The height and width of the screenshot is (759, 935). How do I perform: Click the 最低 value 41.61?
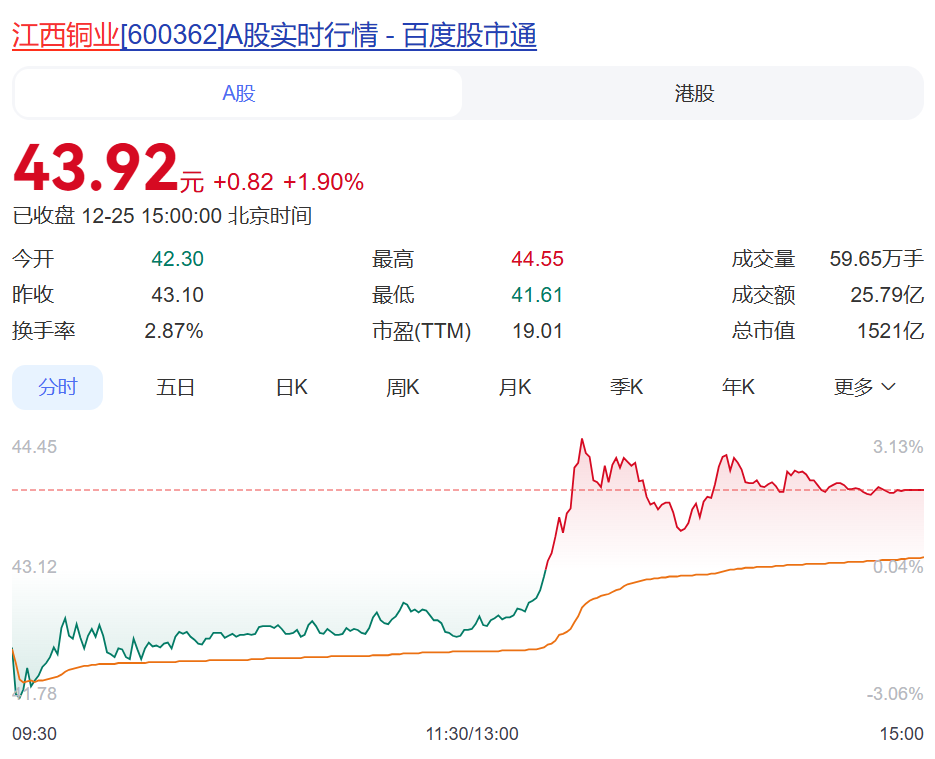click(x=537, y=295)
